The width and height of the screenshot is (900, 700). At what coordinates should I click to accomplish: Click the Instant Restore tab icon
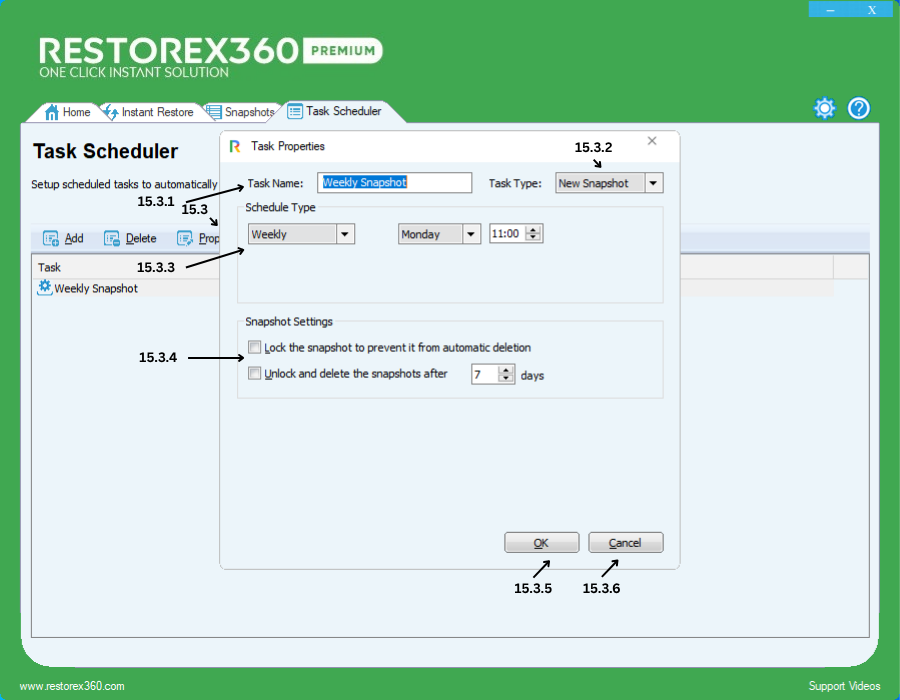(x=110, y=112)
